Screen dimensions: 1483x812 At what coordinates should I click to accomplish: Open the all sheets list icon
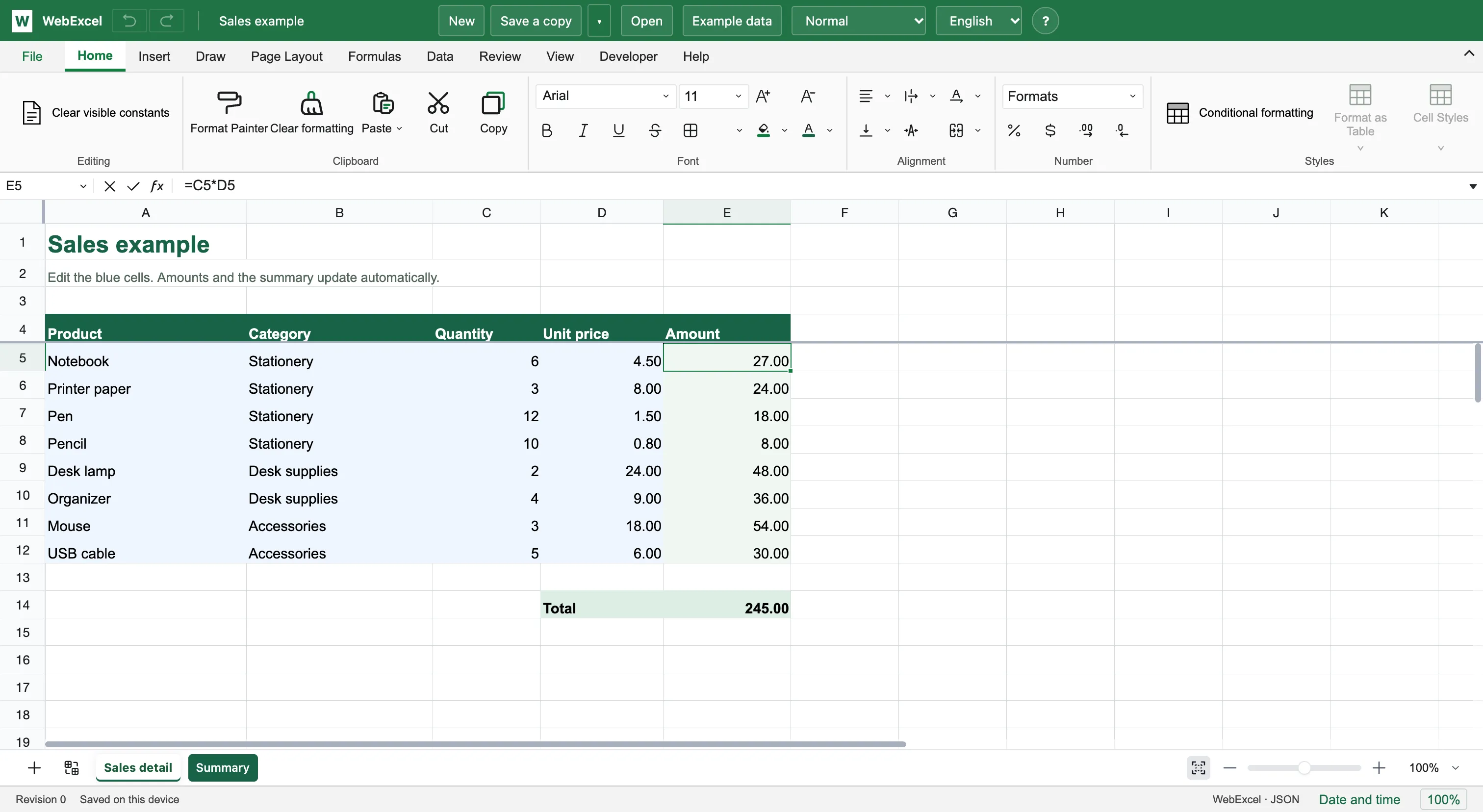tap(72, 768)
